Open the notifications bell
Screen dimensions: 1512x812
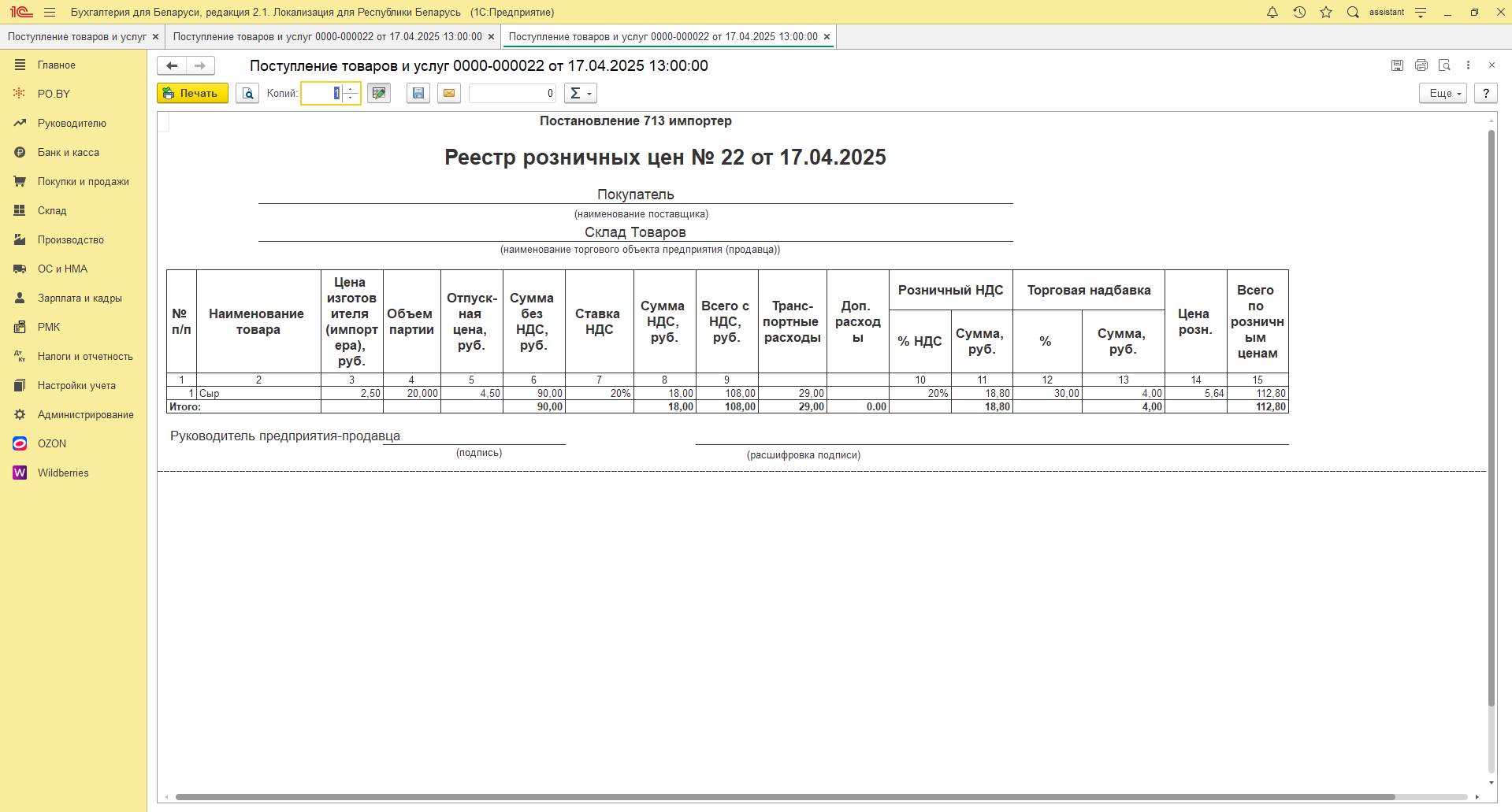click(1272, 13)
